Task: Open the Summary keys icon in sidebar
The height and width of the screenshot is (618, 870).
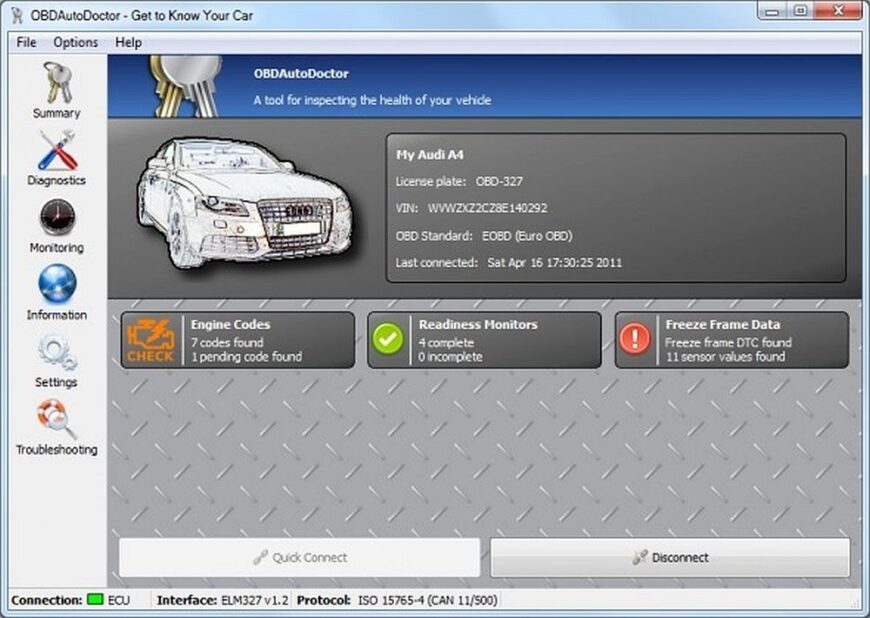Action: click(56, 84)
